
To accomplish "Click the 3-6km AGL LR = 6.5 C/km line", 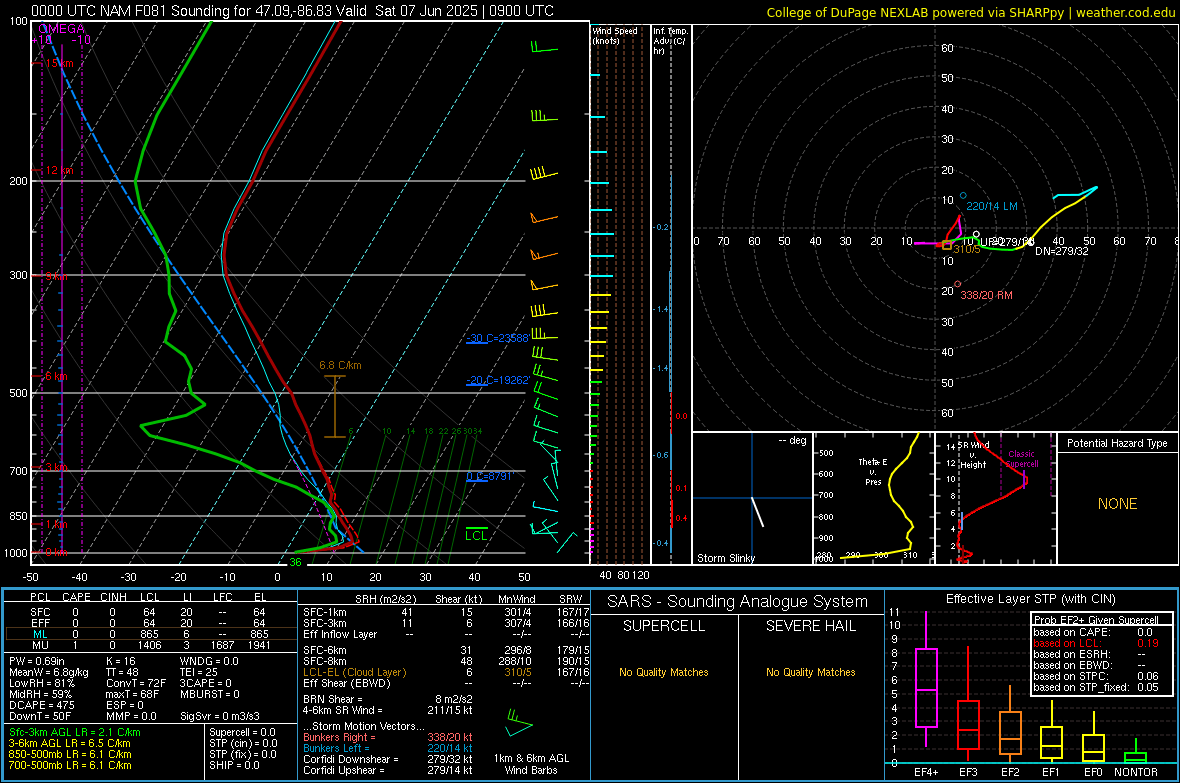I will pyautogui.click(x=70, y=743).
